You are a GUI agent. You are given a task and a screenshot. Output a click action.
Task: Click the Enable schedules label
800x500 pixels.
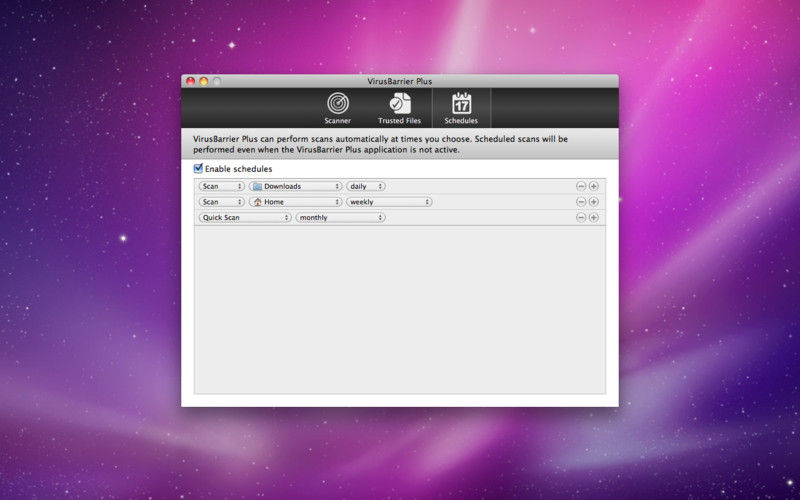click(x=238, y=169)
